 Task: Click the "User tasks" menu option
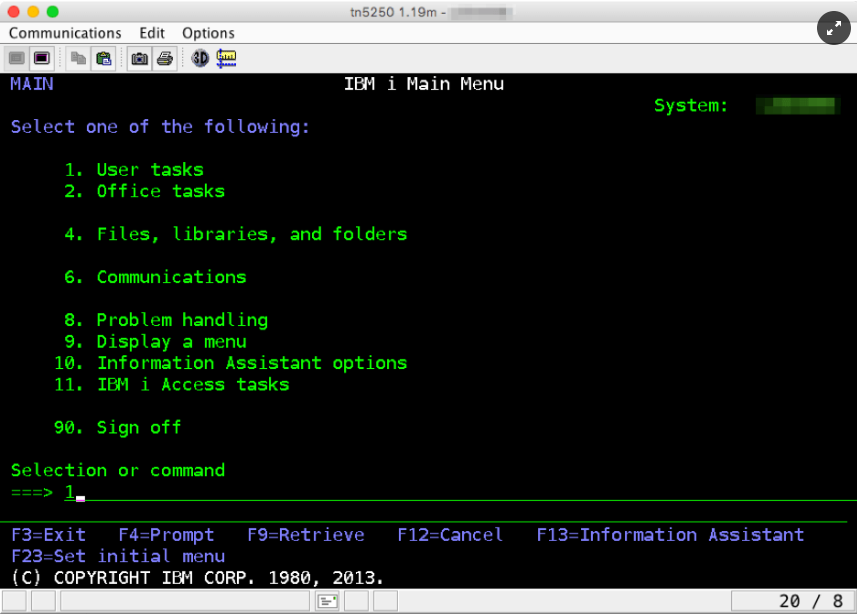149,170
